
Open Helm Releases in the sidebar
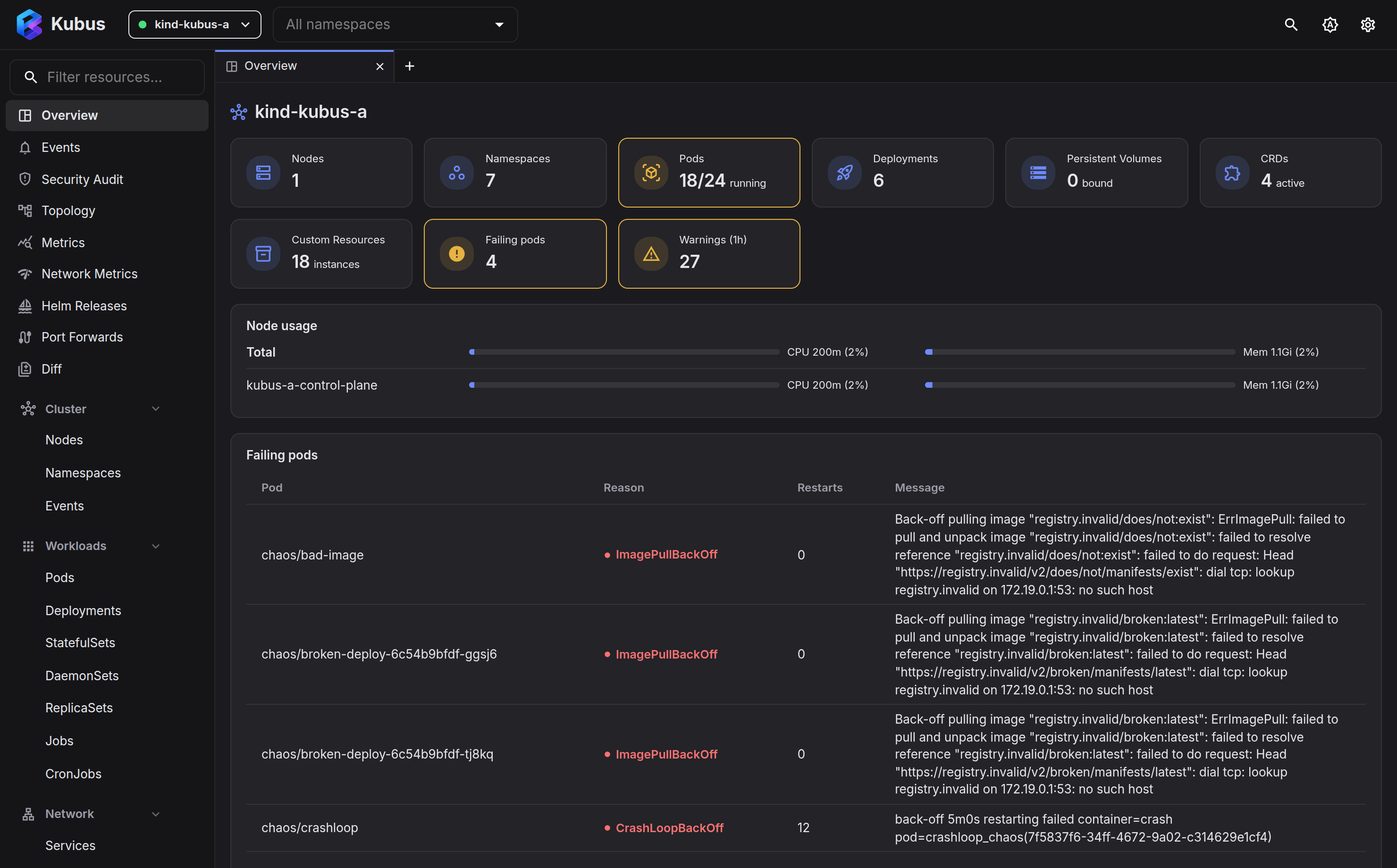(108, 306)
